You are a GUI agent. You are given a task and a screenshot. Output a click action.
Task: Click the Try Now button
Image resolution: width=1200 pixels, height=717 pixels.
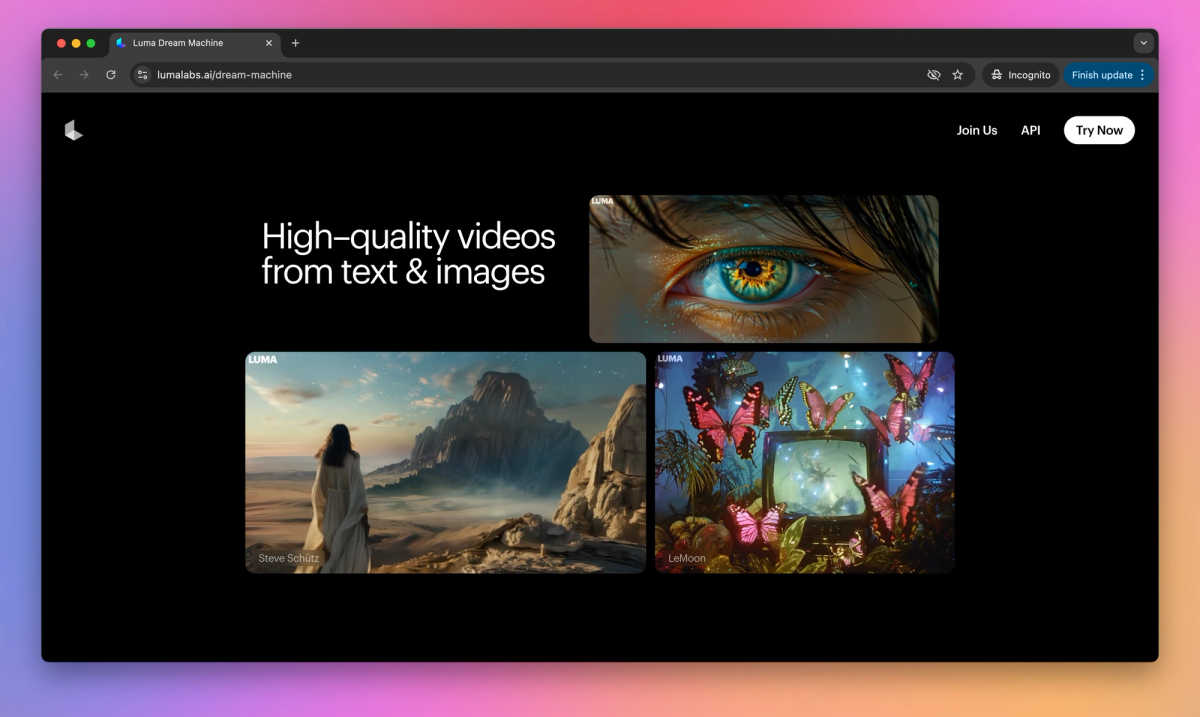(1099, 130)
